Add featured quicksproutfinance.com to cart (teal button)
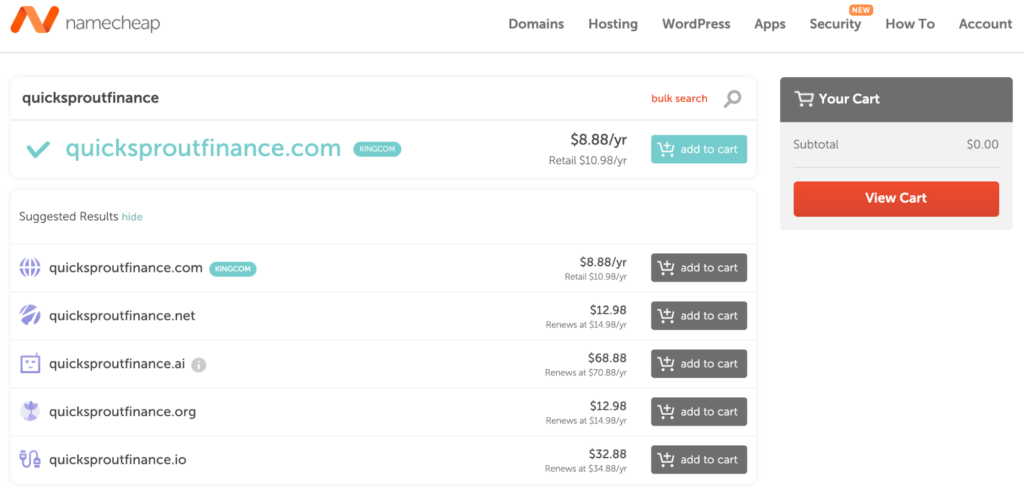The height and width of the screenshot is (490, 1024). coord(699,149)
